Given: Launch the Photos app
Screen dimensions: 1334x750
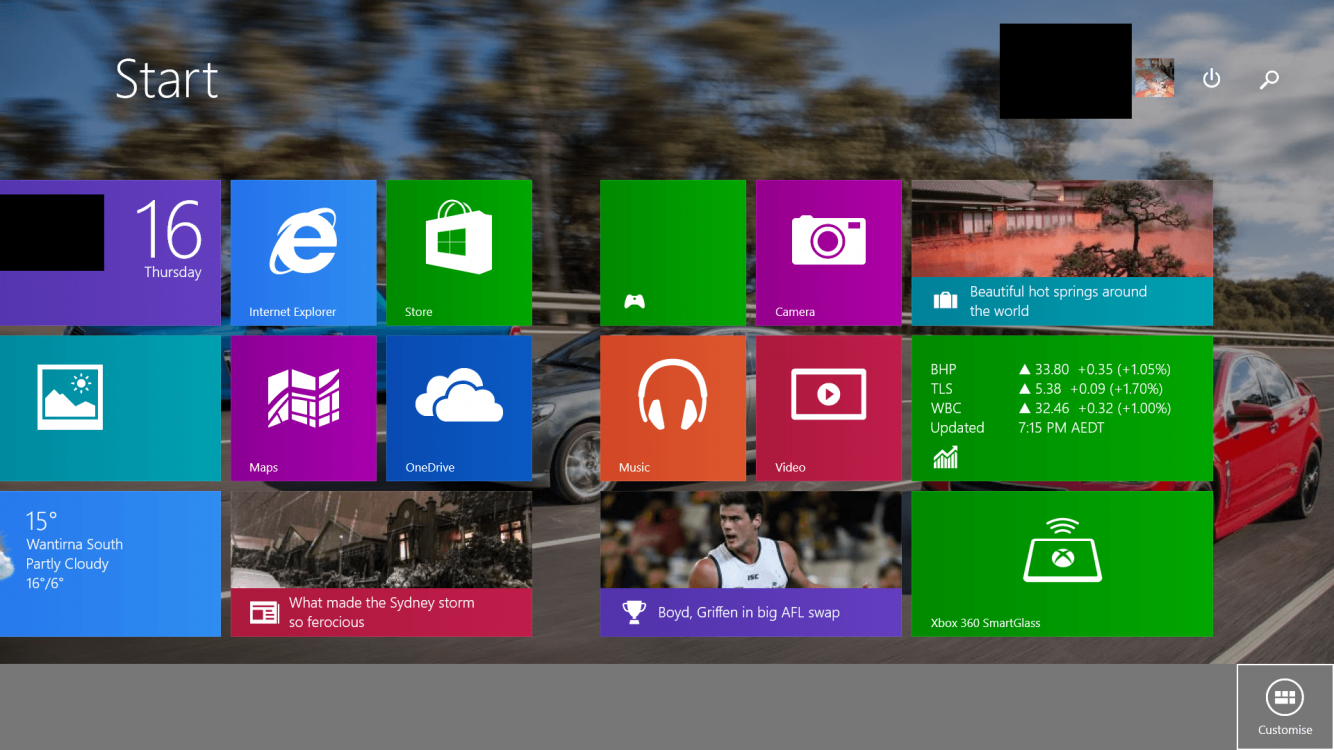Looking at the screenshot, I should [x=110, y=408].
